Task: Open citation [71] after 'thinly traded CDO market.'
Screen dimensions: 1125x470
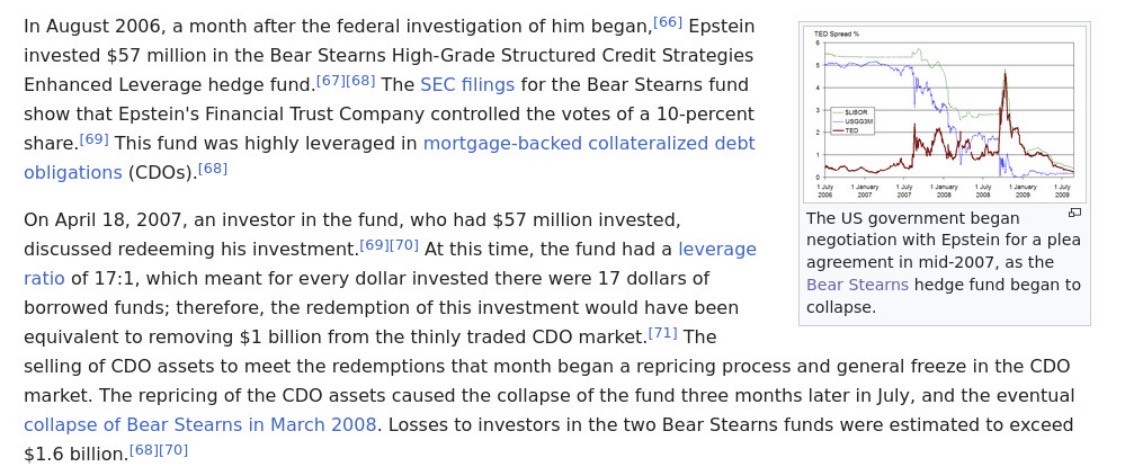Action: [x=663, y=332]
